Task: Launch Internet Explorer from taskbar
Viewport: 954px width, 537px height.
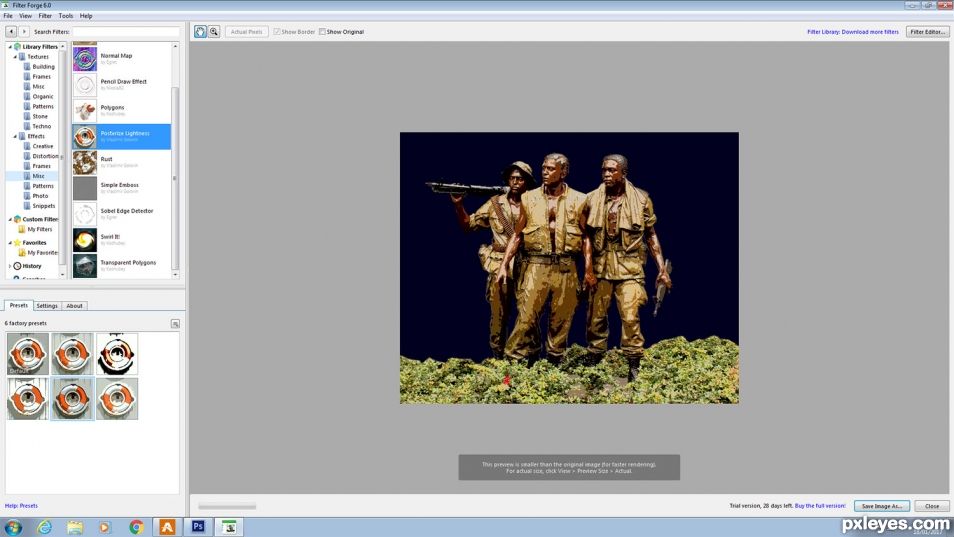Action: [x=44, y=527]
